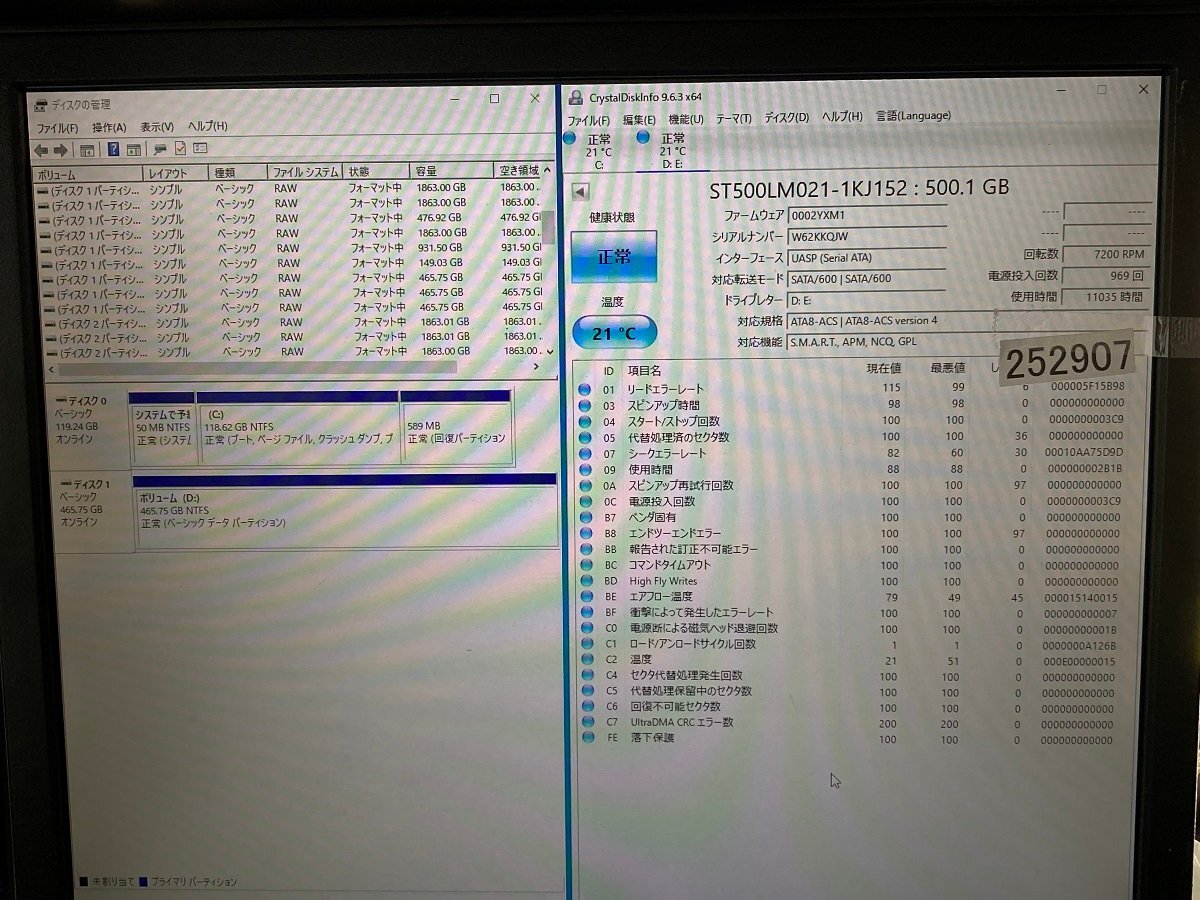Click the checkmark icon in Disk Management toolbar

180,149
